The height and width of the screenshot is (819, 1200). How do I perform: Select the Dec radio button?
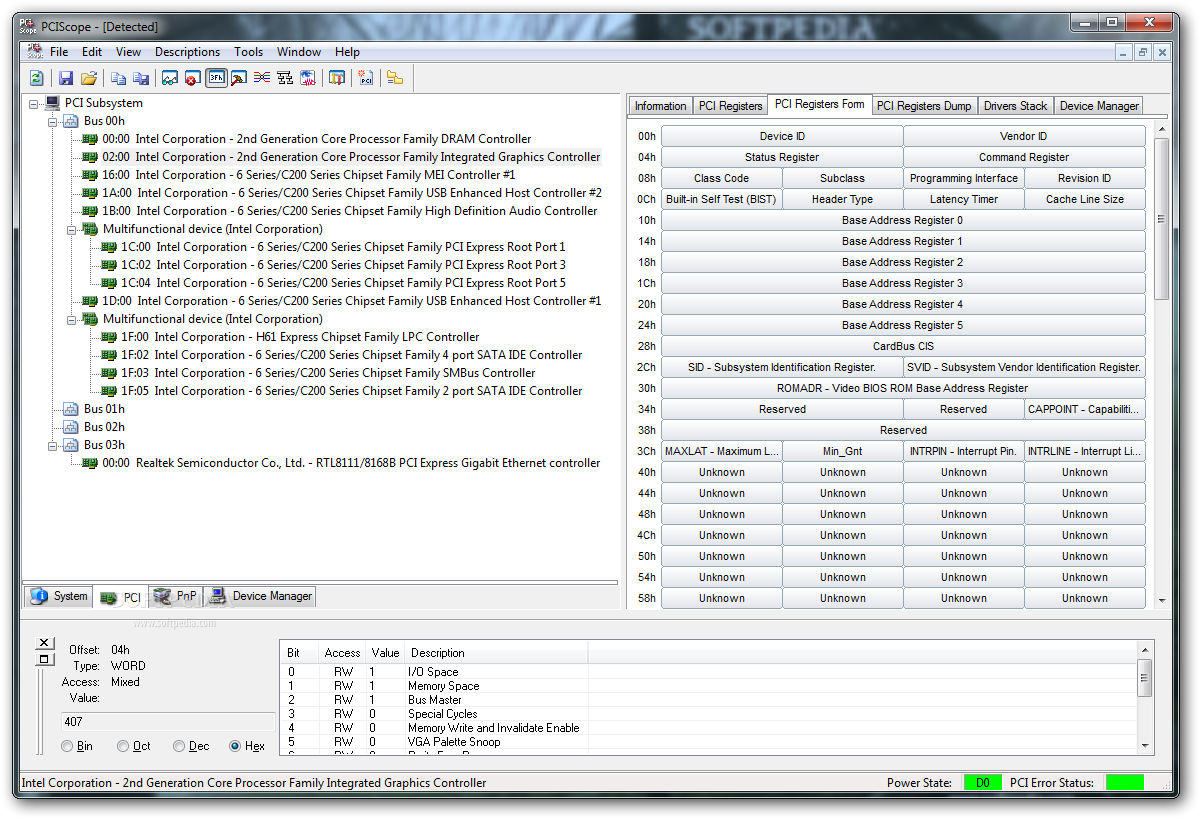[179, 746]
